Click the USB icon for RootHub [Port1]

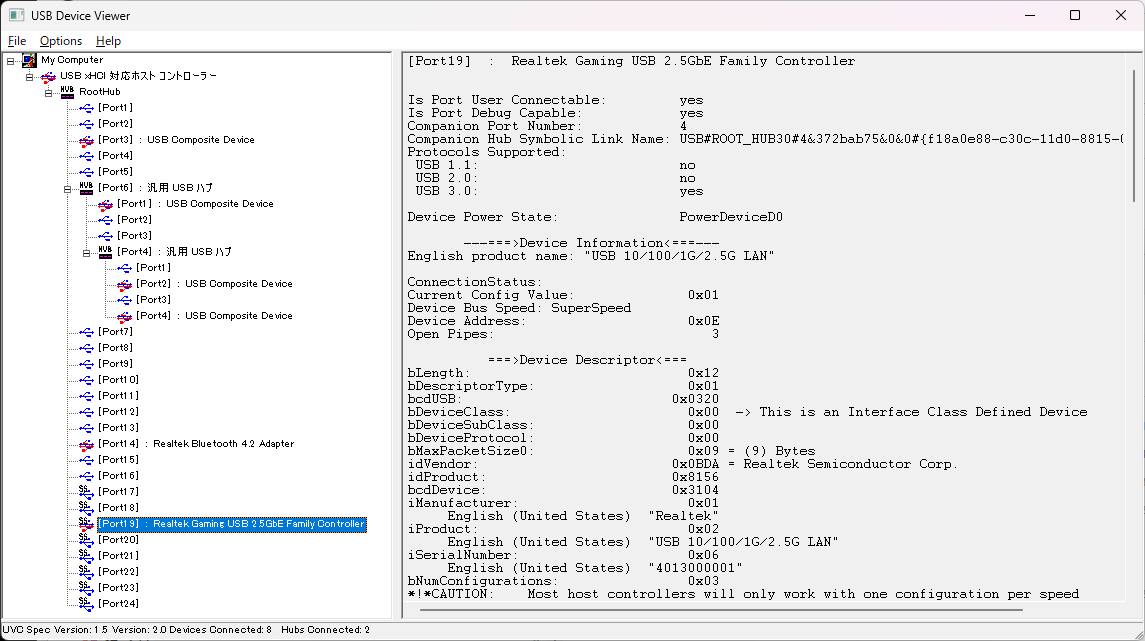pyautogui.click(x=86, y=108)
